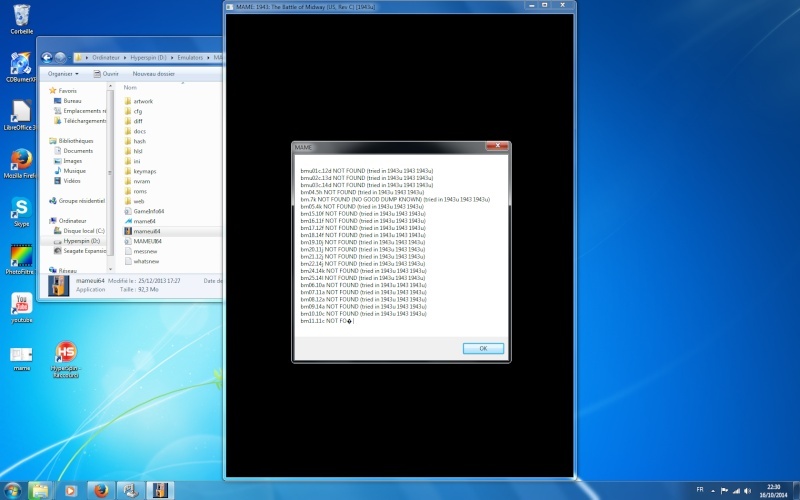Screen dimensions: 800x500
Task: Select the ini folder
Action: [x=132, y=161]
